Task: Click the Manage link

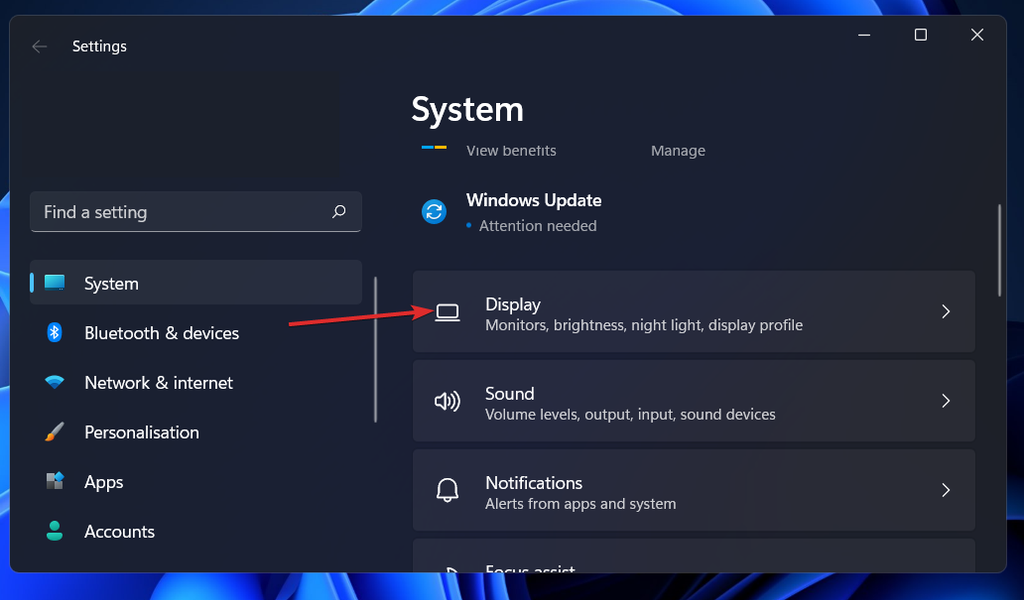Action: click(x=678, y=150)
